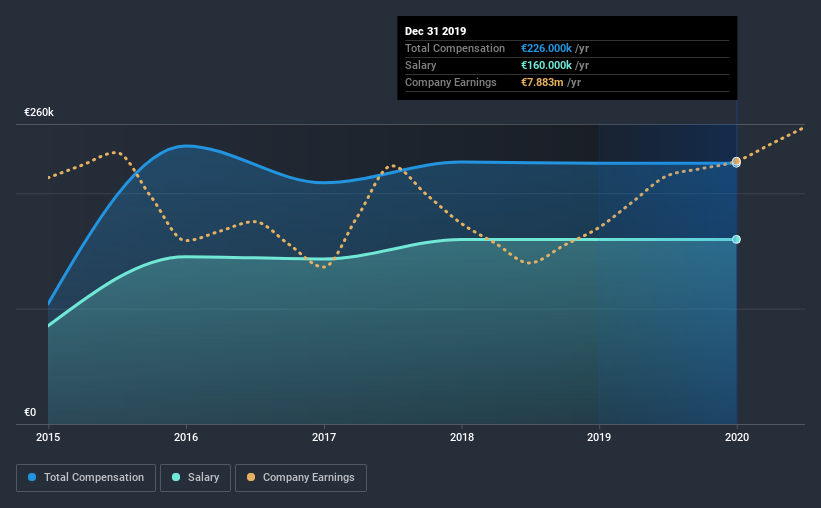Screen dimensions: 821x508
Task: Click the €160.000k salary value
Action: coord(546,65)
